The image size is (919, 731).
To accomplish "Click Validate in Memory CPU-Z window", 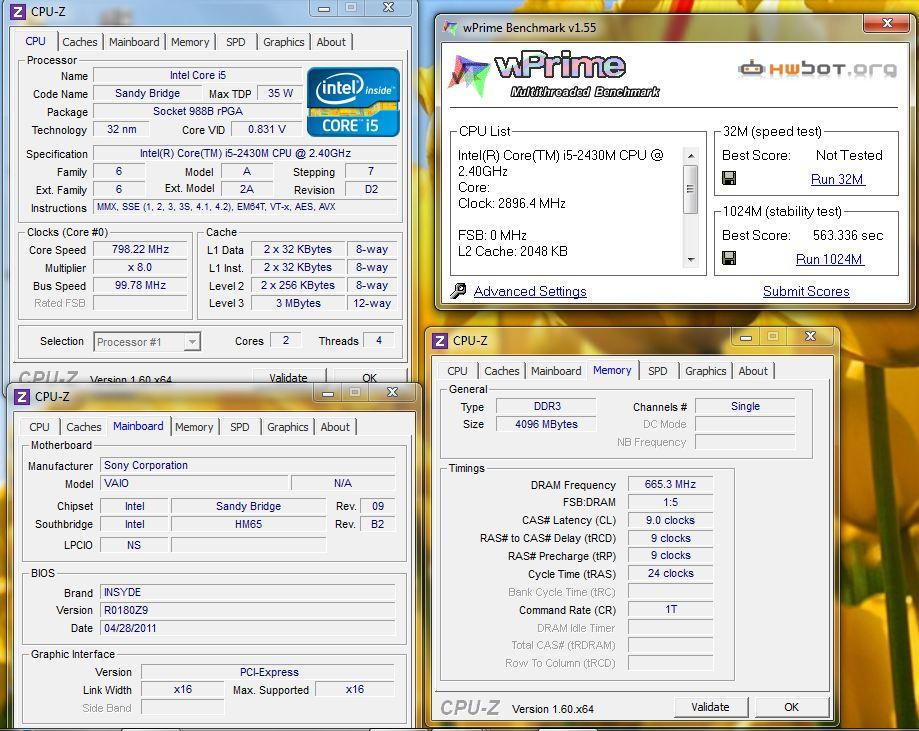I will pos(710,707).
